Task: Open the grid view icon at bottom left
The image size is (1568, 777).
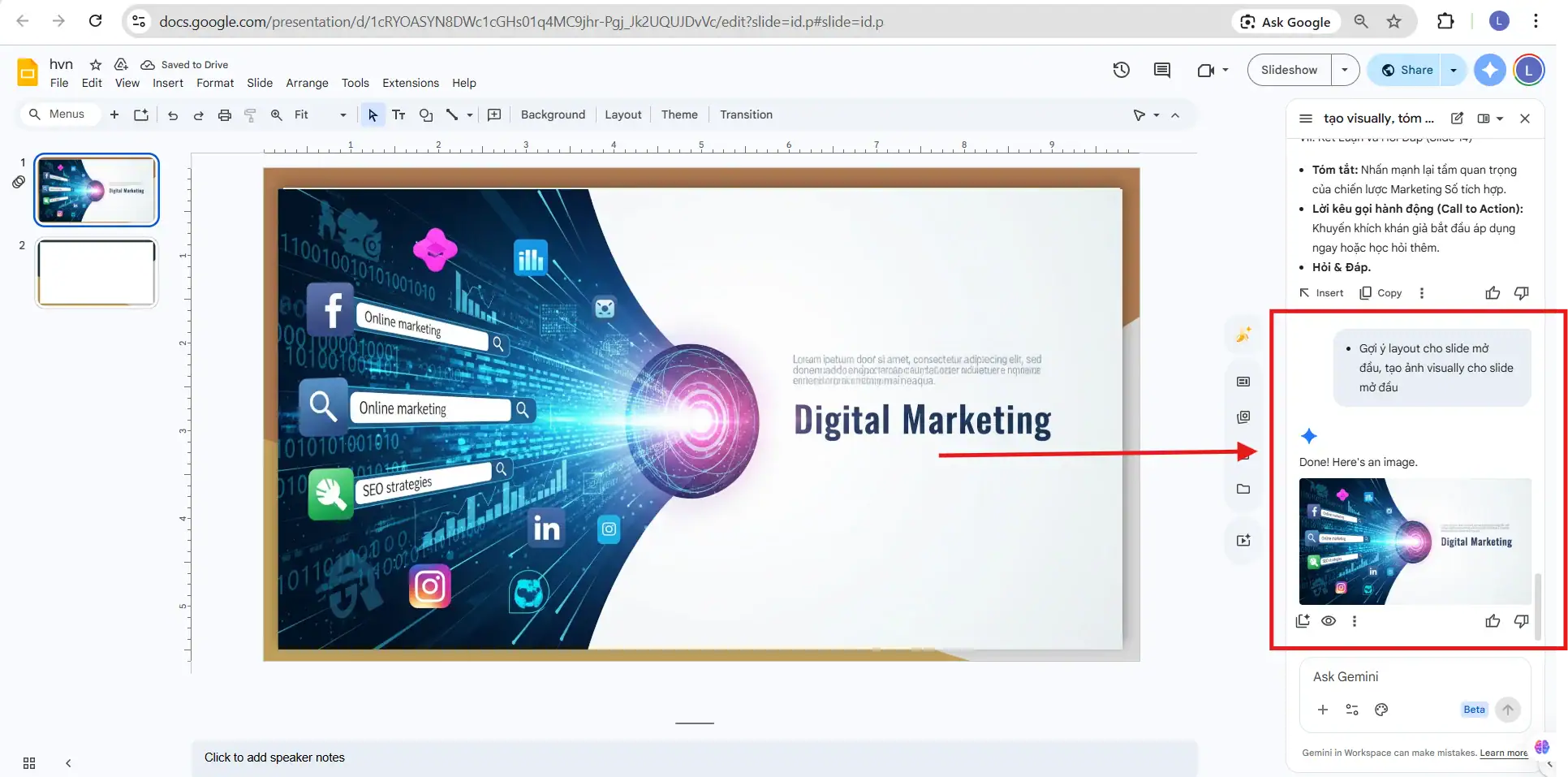Action: point(29,763)
